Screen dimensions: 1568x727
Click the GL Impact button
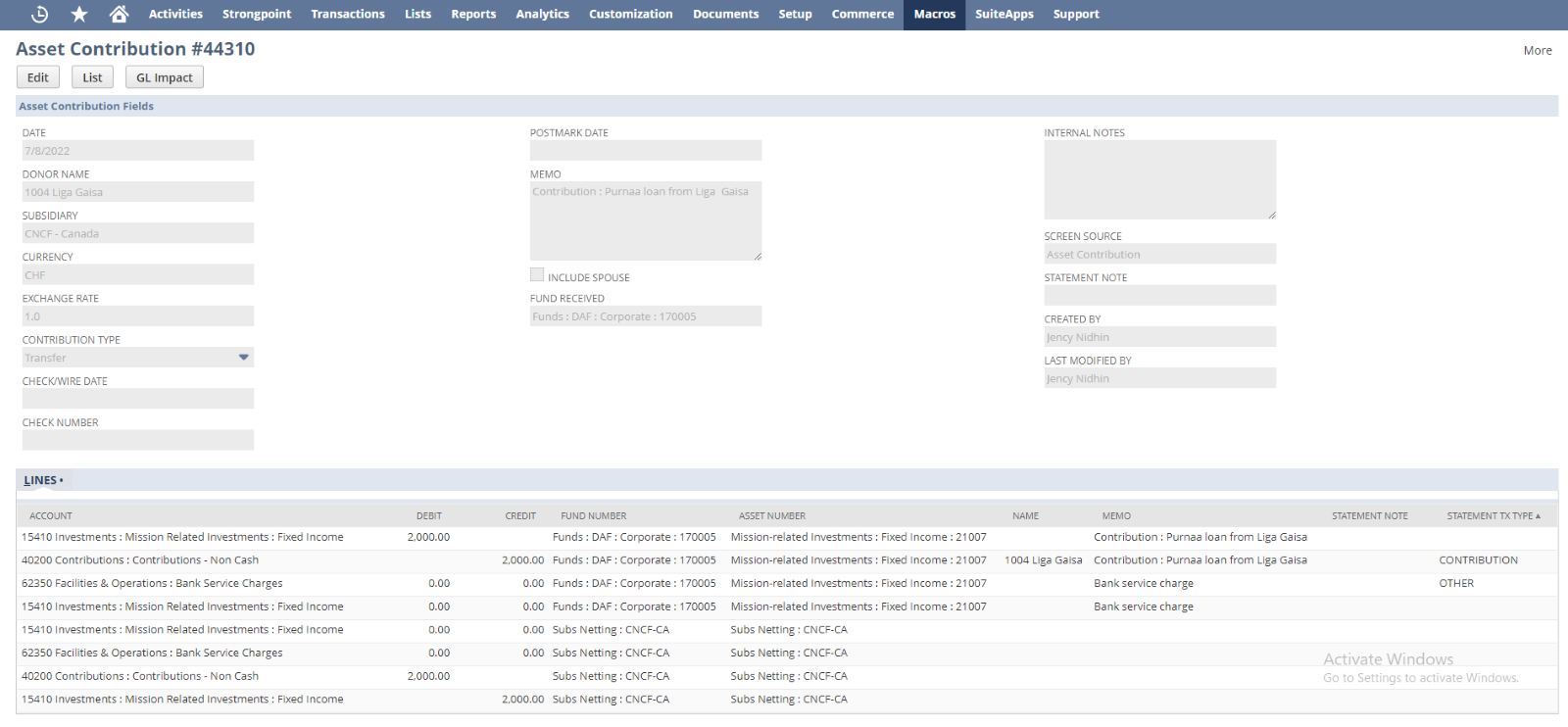tap(164, 77)
